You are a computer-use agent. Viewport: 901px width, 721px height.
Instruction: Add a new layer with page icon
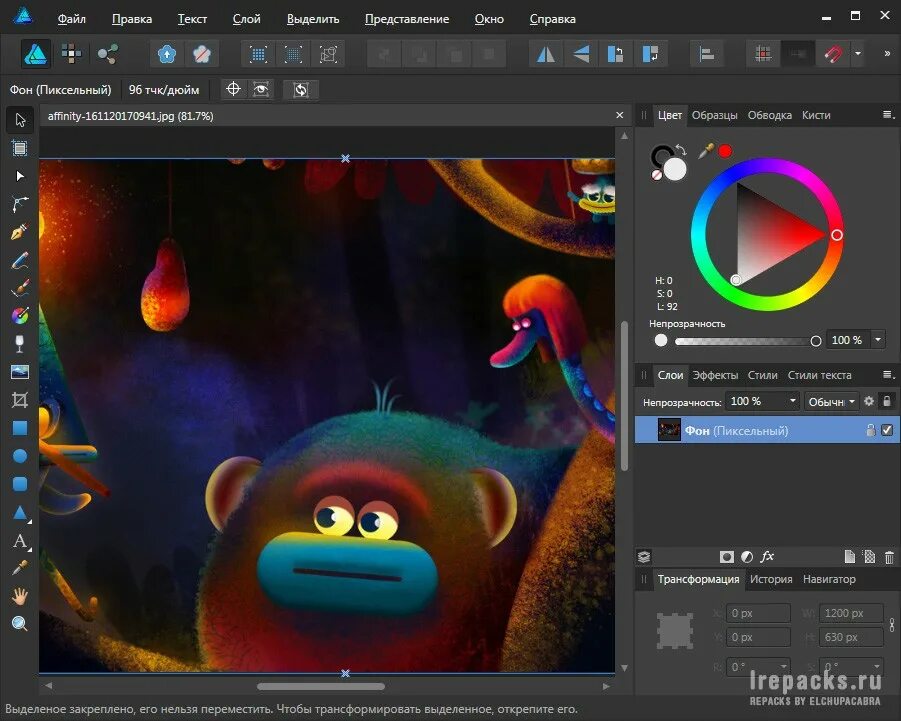coord(850,557)
